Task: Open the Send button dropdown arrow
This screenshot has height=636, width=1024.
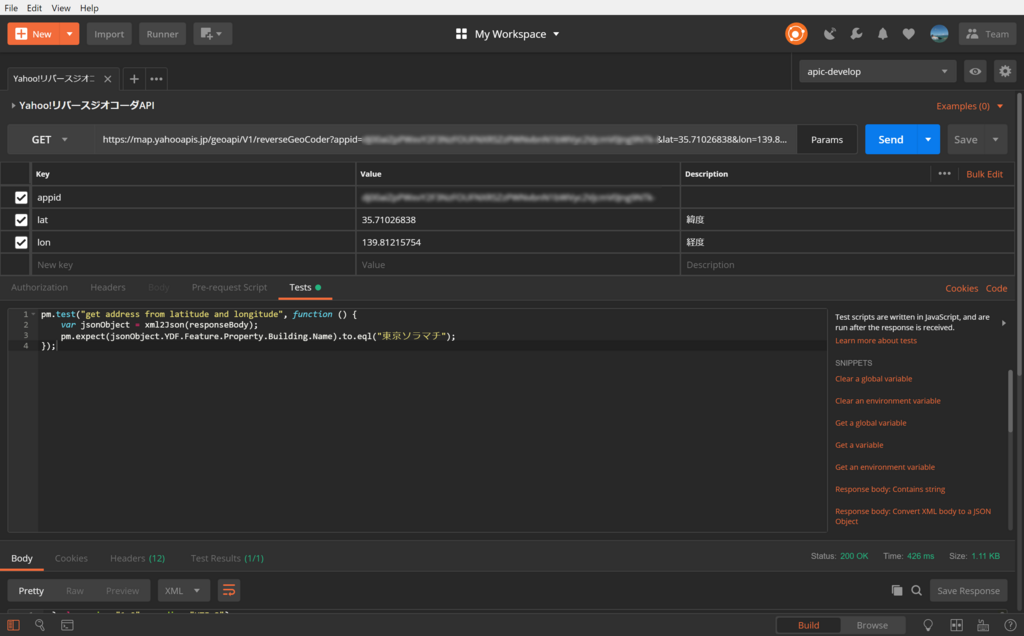Action: click(x=928, y=139)
